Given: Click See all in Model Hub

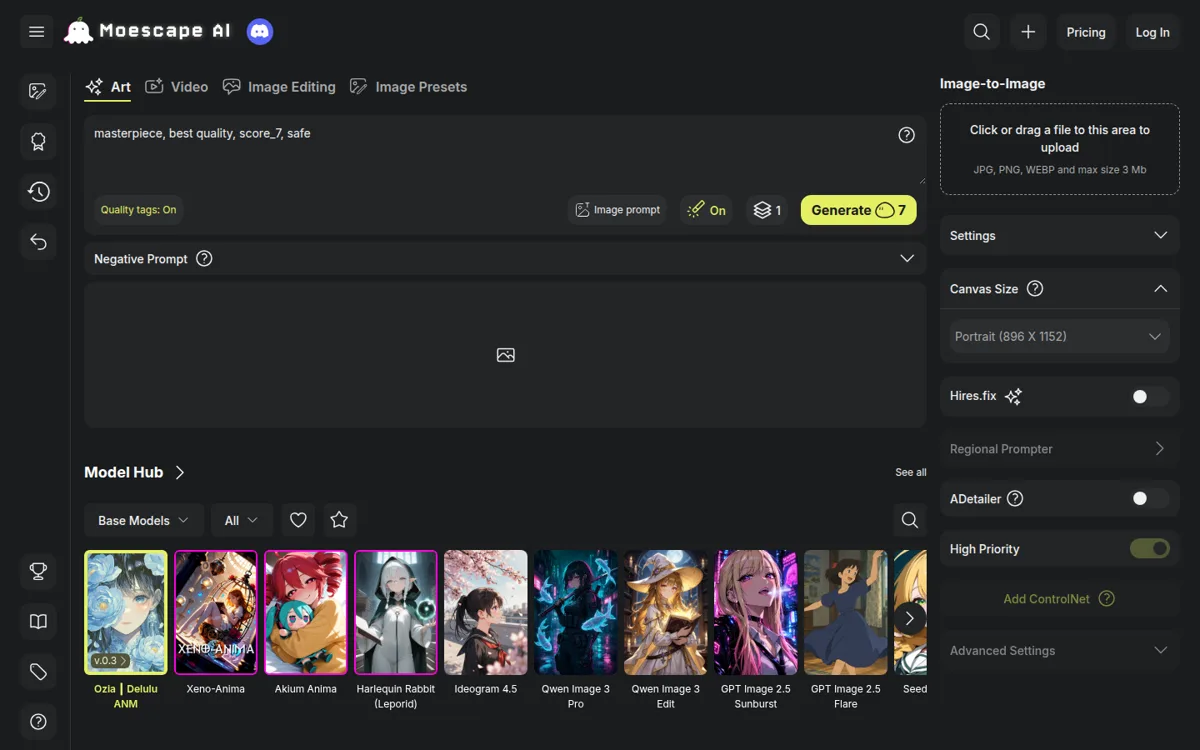Looking at the screenshot, I should [x=910, y=472].
